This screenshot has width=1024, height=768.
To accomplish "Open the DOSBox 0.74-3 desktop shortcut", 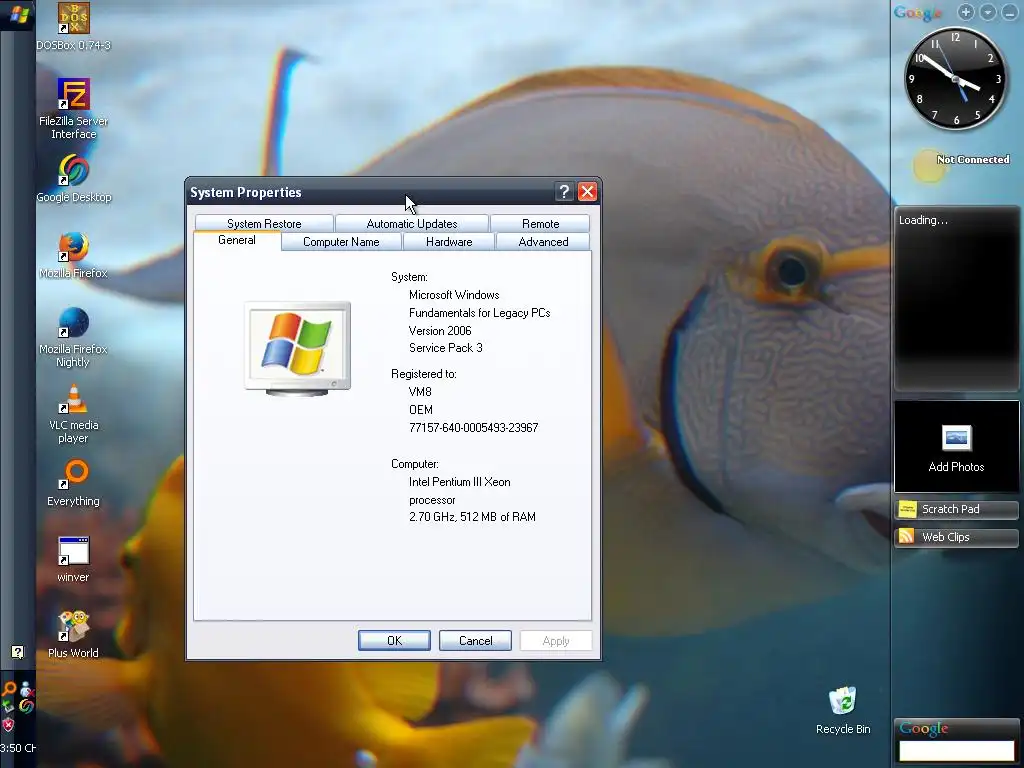I will pos(73,27).
